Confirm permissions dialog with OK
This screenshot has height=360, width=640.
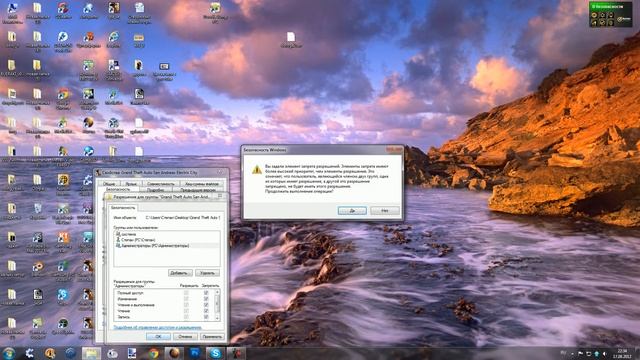coord(158,337)
